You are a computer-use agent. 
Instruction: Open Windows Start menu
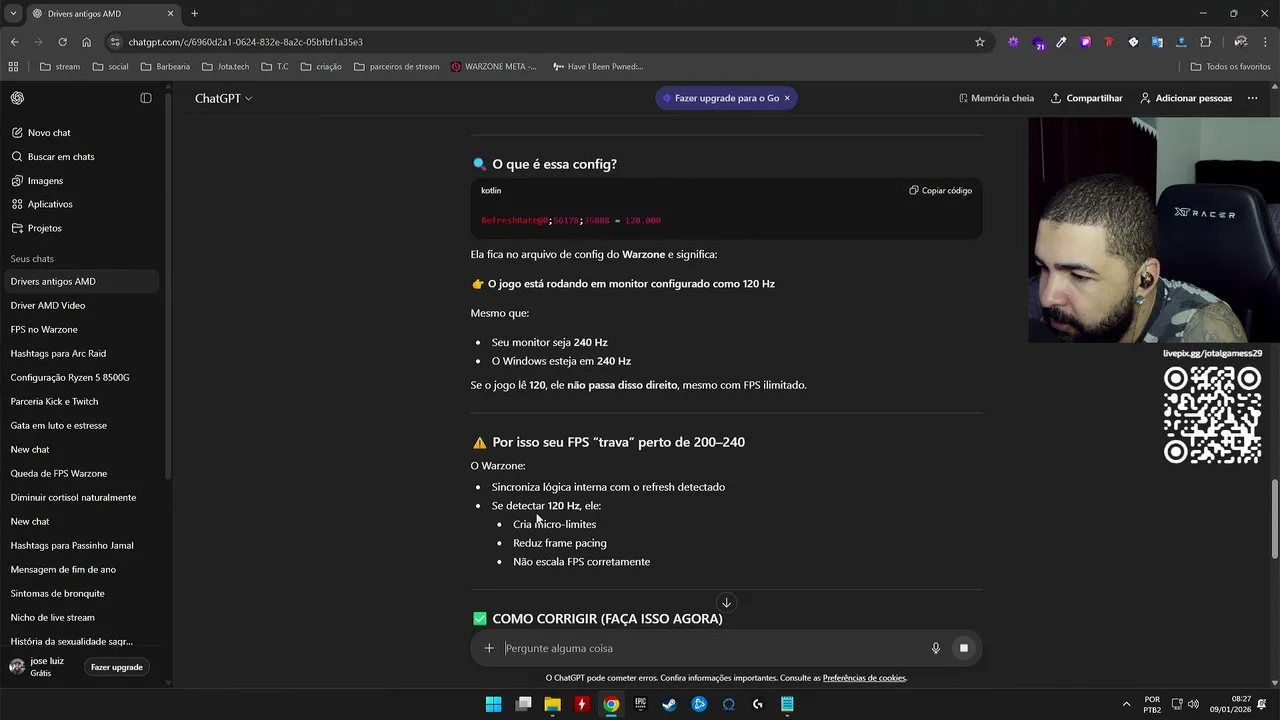click(494, 704)
